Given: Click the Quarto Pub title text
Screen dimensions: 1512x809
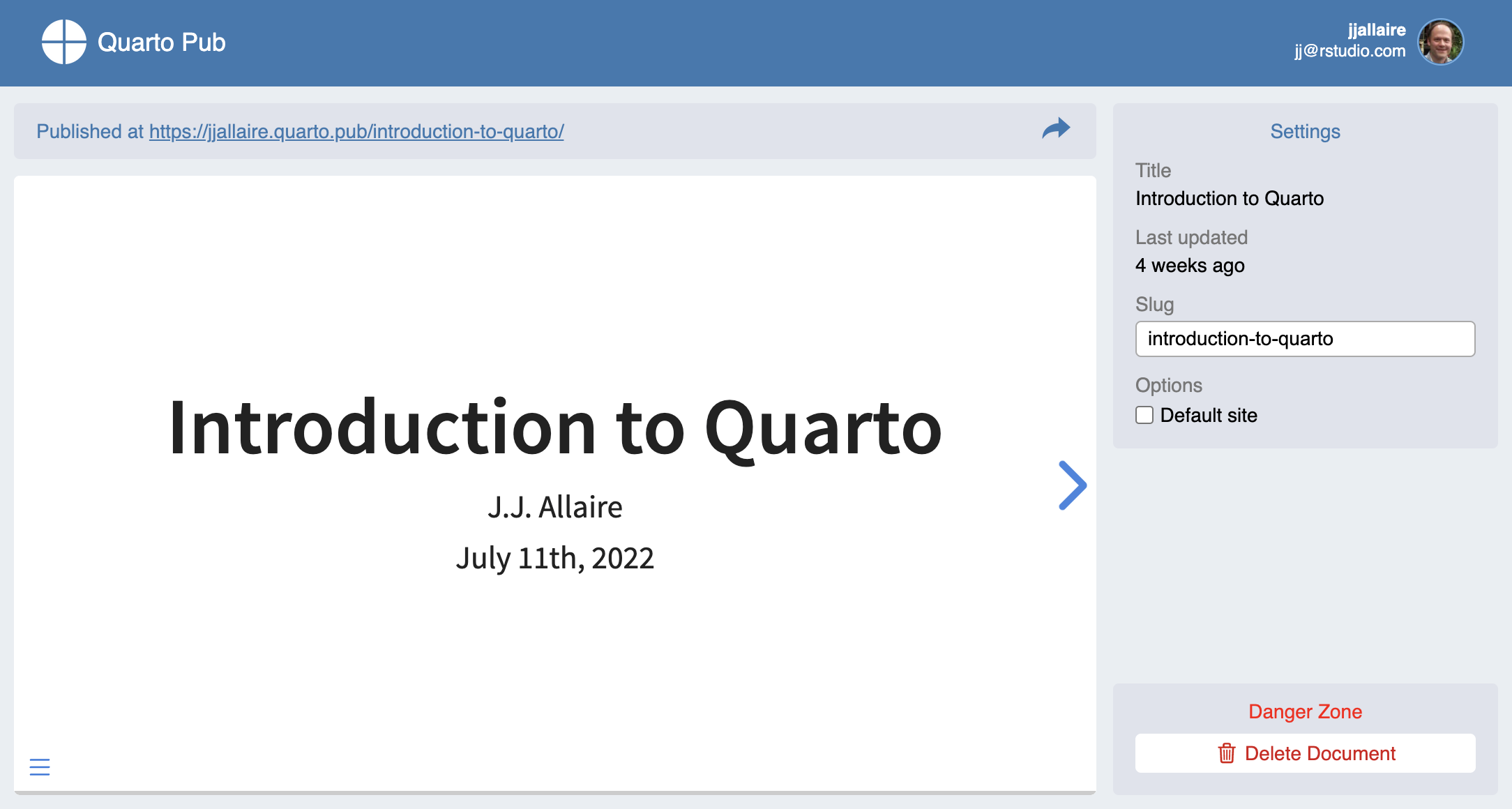Looking at the screenshot, I should [161, 43].
